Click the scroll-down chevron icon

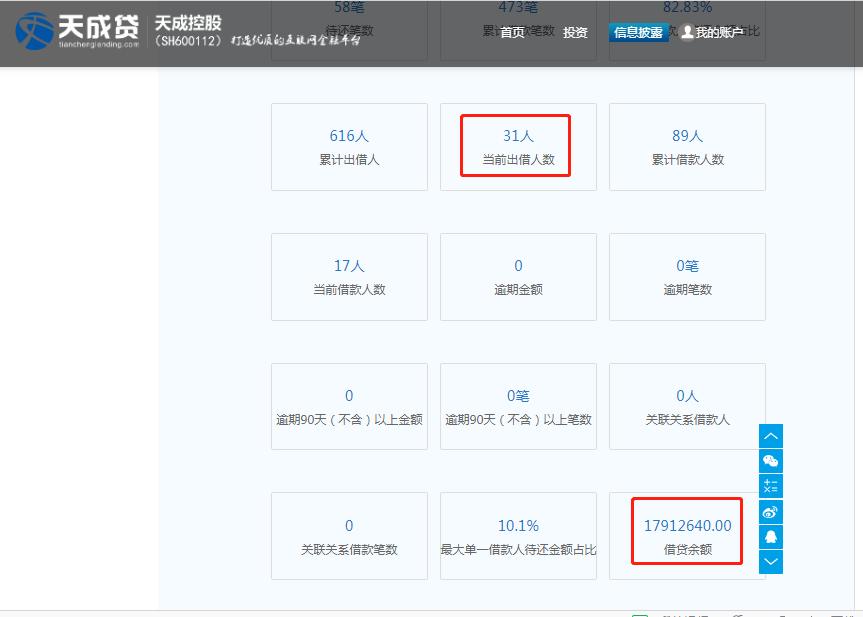[x=770, y=561]
